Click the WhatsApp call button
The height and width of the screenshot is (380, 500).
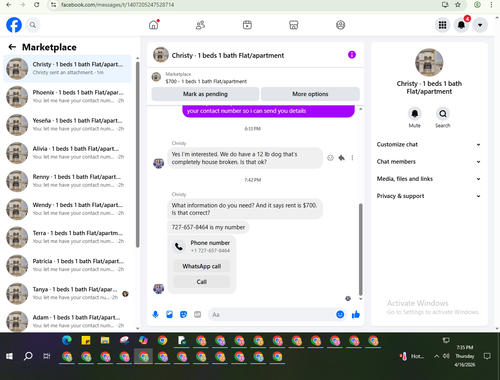tap(202, 266)
